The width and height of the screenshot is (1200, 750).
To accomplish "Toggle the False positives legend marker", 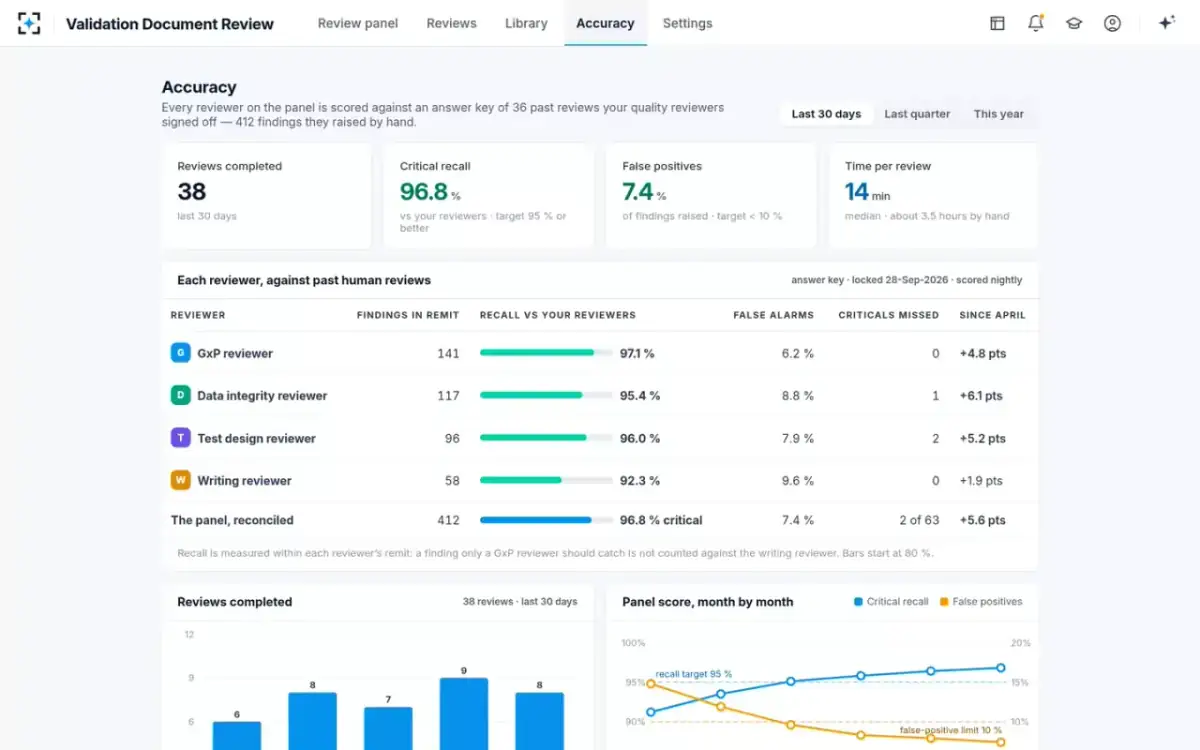I will (944, 602).
